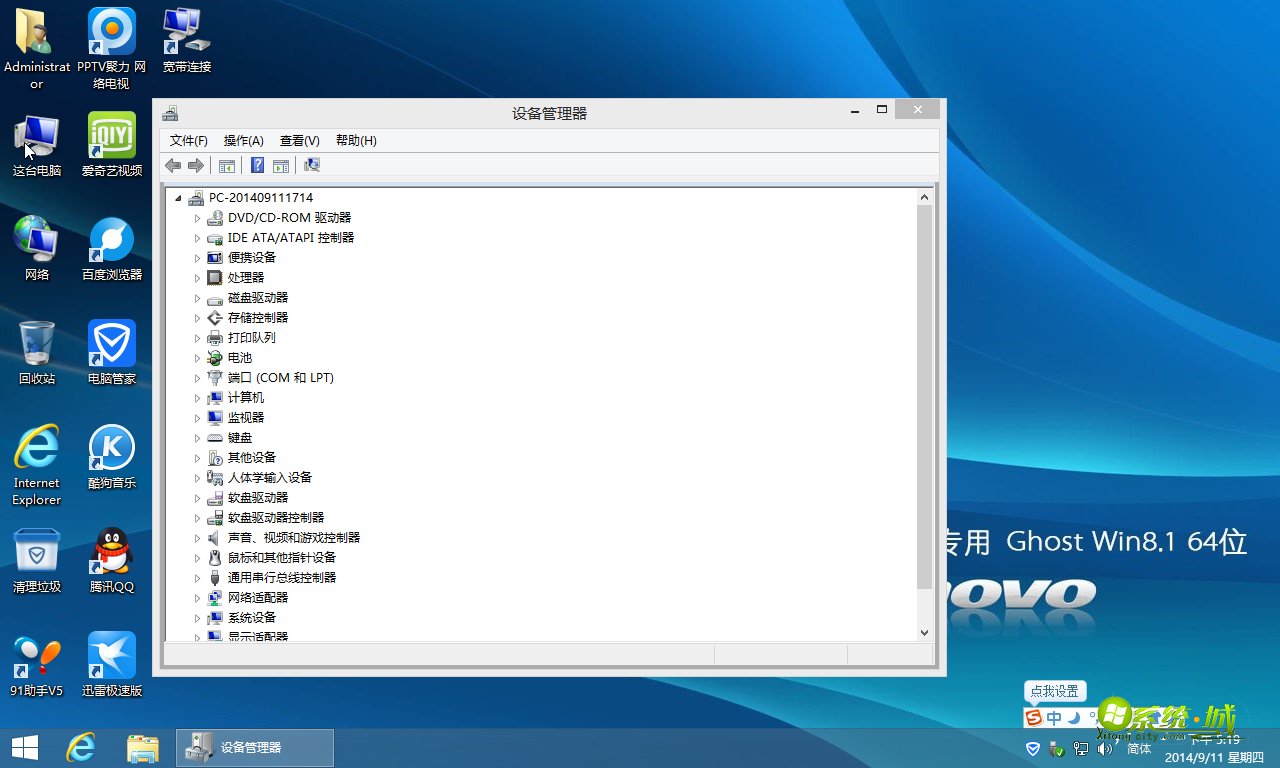Click the 点我设置 bubble button
The image size is (1280, 768).
(1055, 691)
